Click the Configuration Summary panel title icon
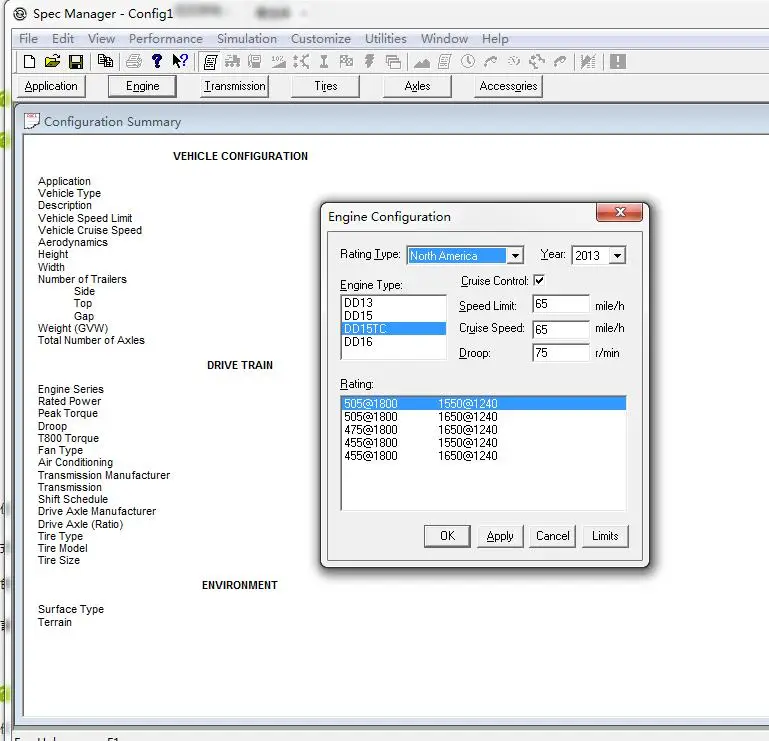The height and width of the screenshot is (741, 769). [32, 121]
